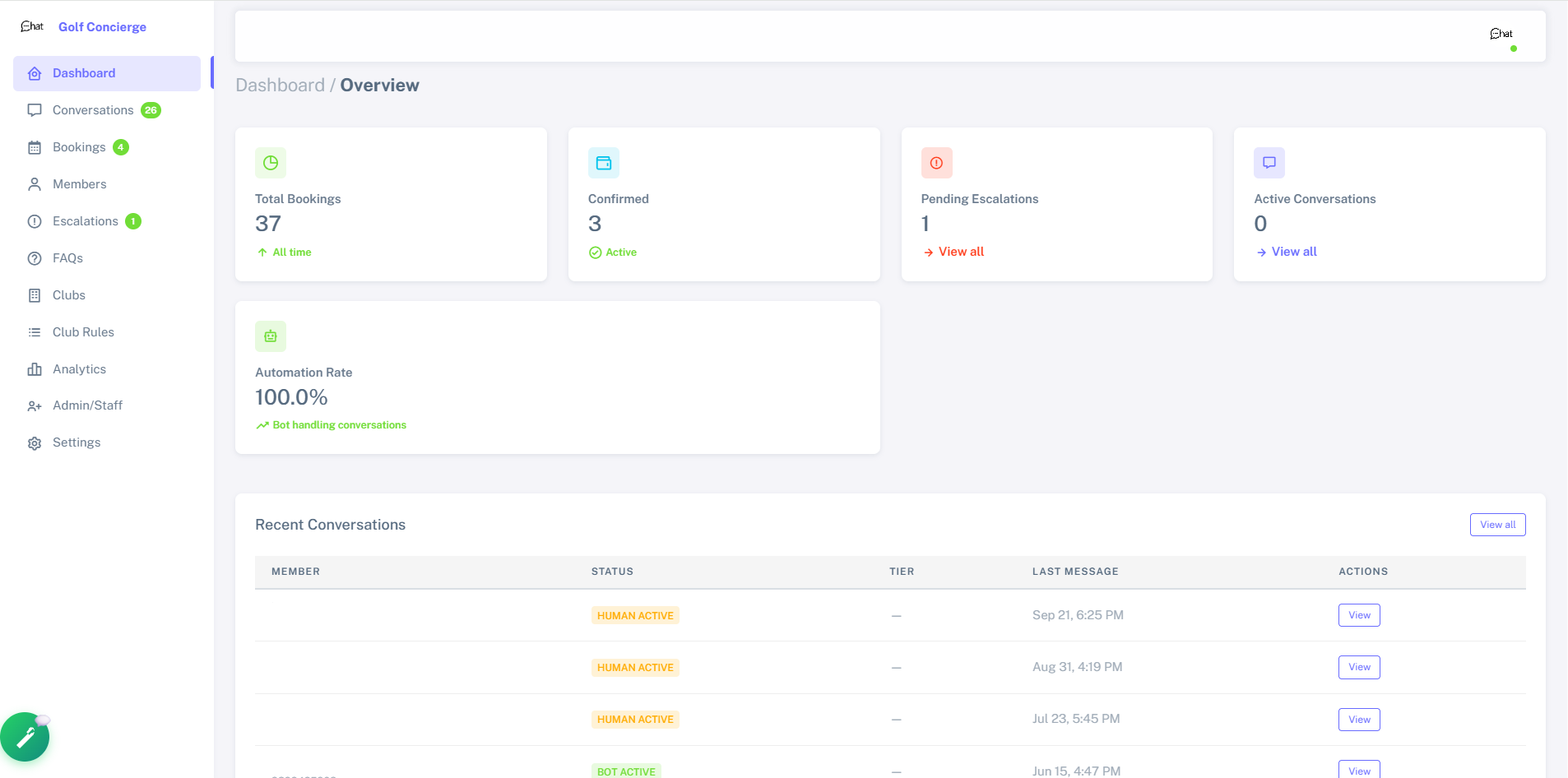Go to Admin/Staff section
This screenshot has height=778, width=1568.
pos(87,405)
